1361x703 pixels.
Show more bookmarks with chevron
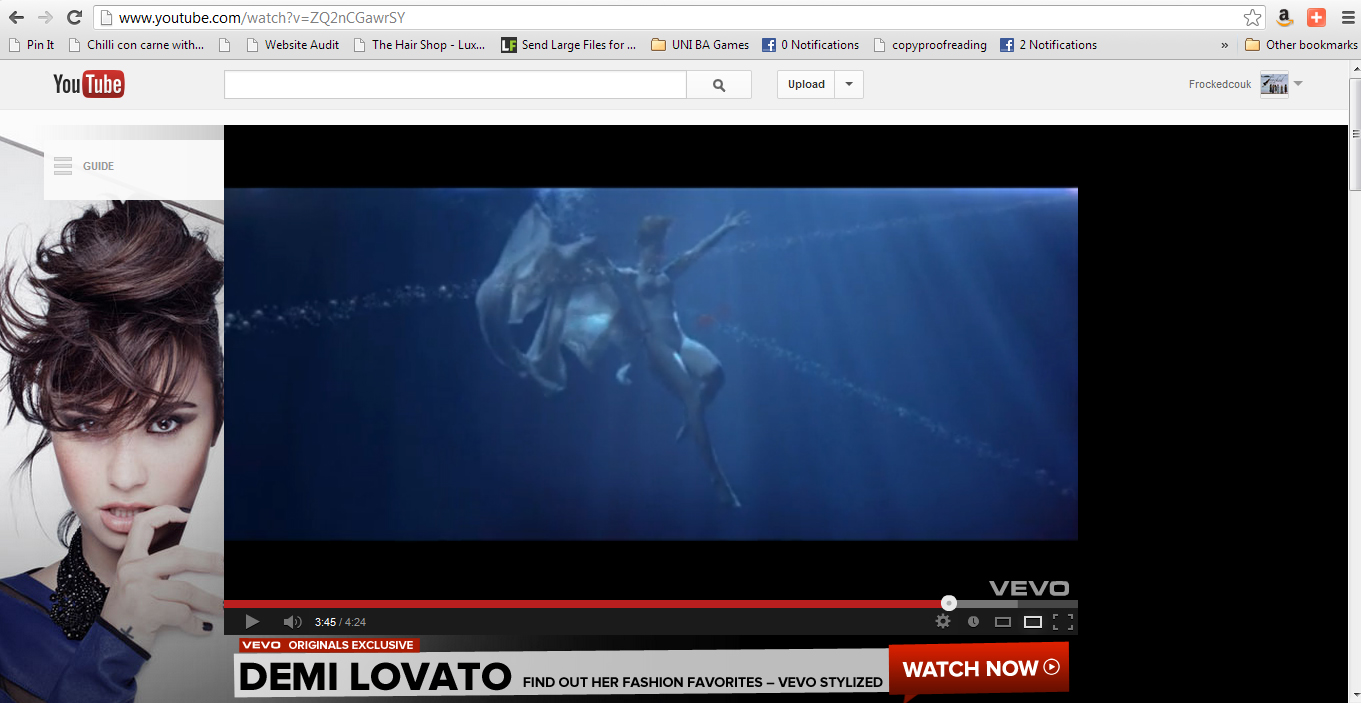point(1225,45)
